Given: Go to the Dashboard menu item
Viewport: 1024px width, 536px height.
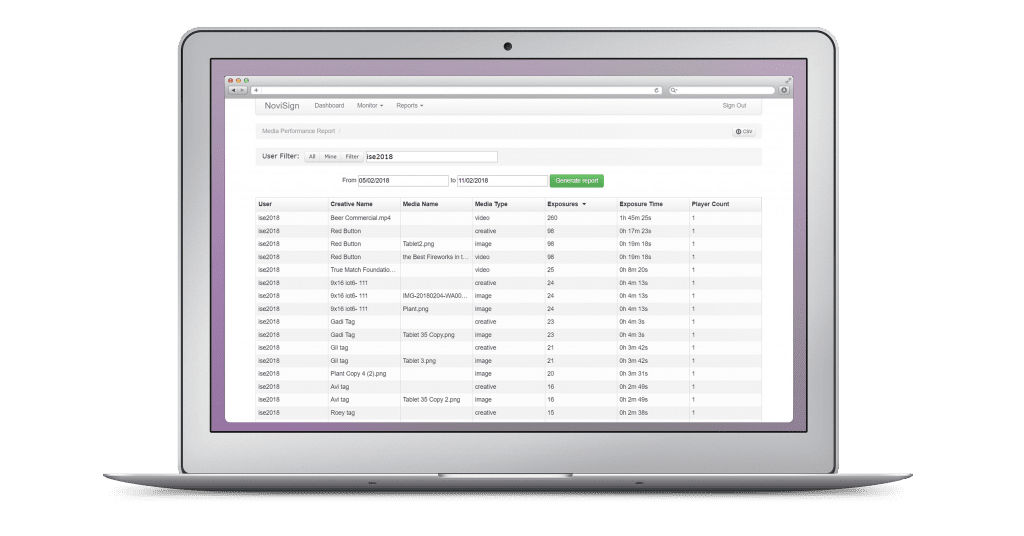Looking at the screenshot, I should [x=329, y=105].
